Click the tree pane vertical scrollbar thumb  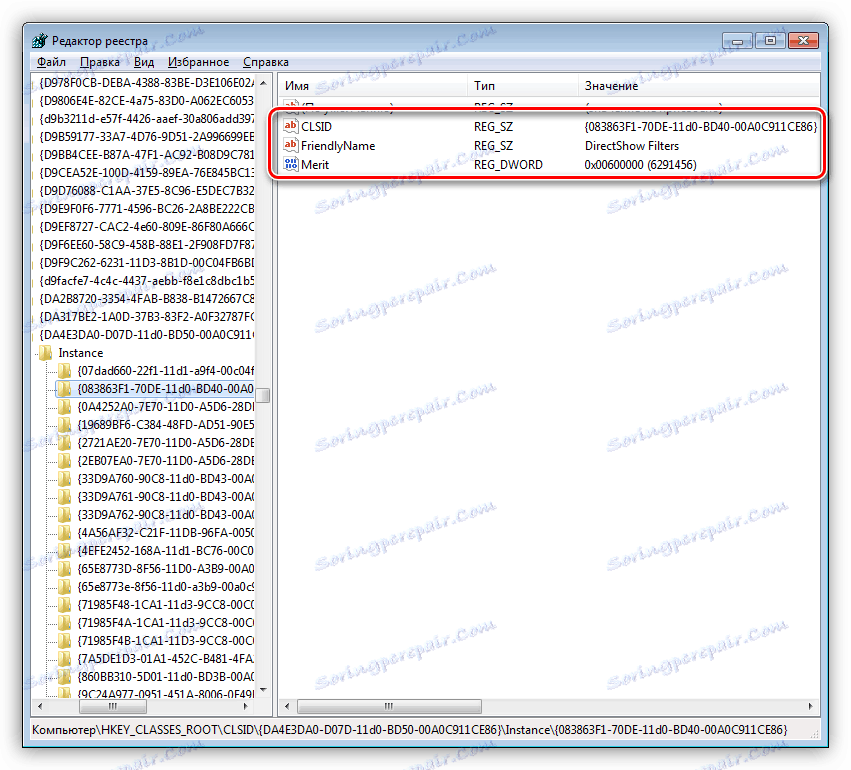(x=263, y=395)
